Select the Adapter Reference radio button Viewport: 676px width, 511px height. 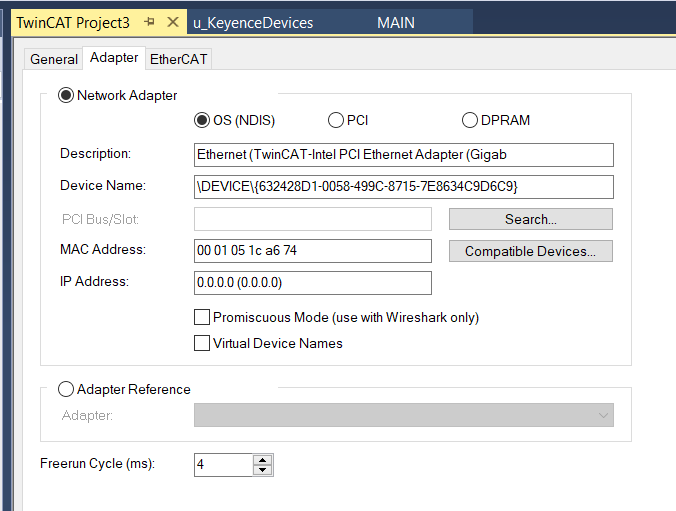point(66,389)
